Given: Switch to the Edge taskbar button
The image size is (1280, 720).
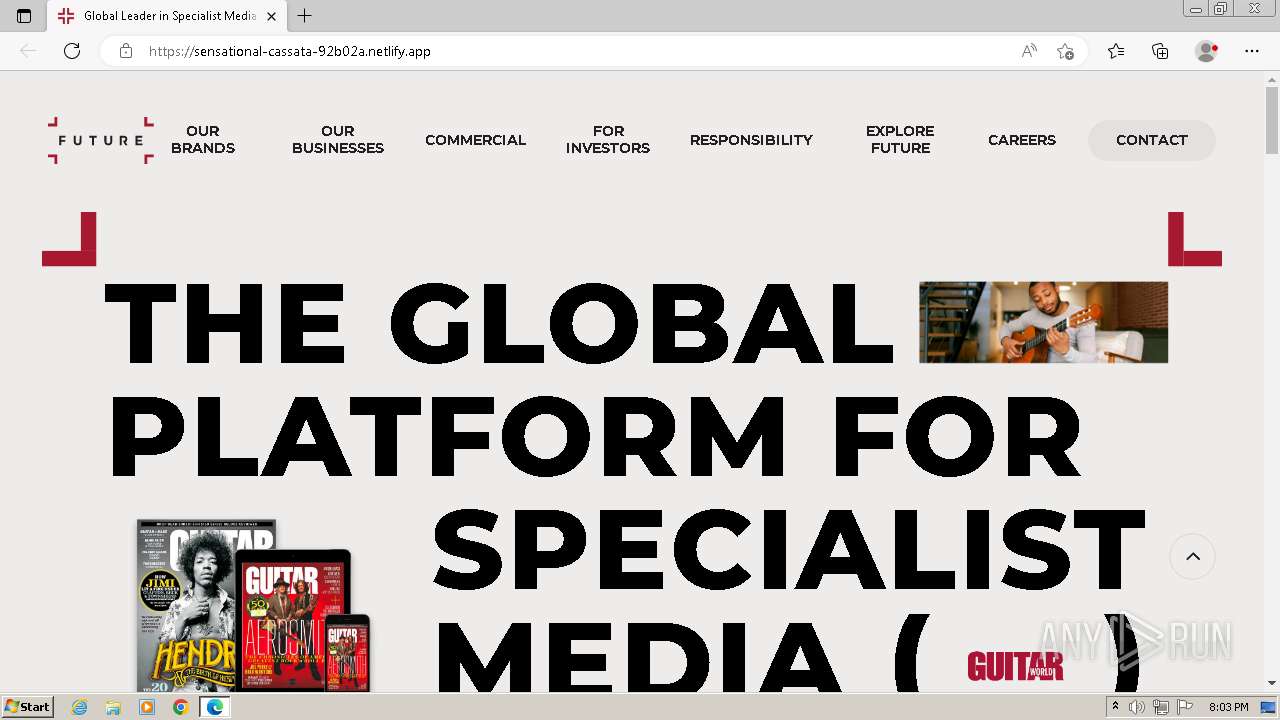Looking at the screenshot, I should [214, 707].
